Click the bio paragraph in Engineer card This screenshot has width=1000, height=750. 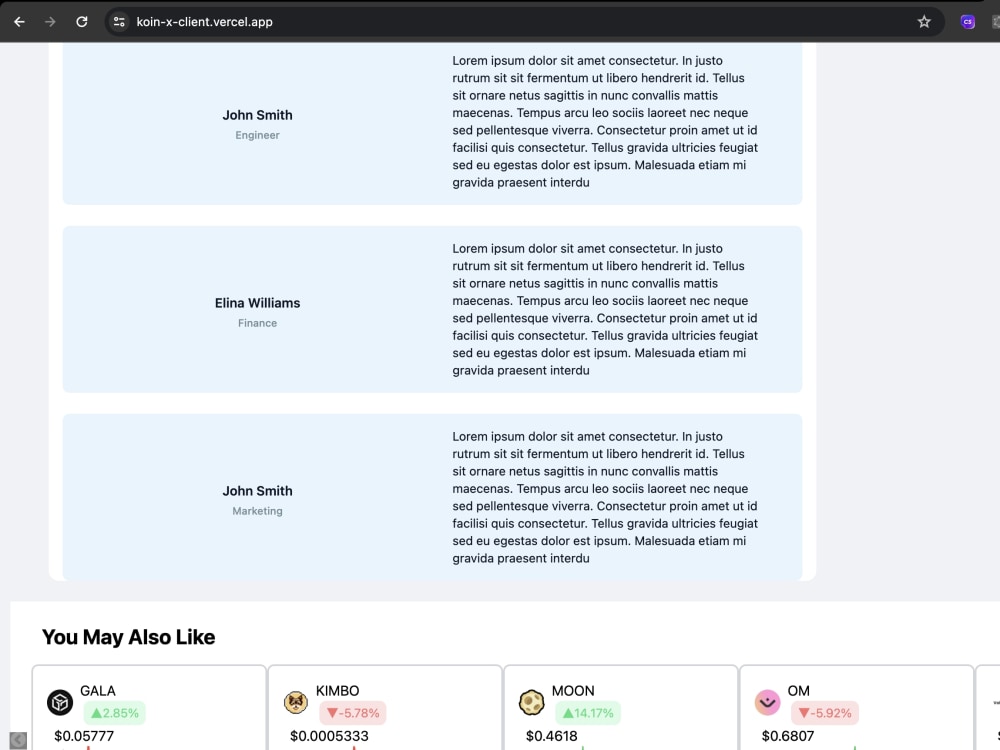pyautogui.click(x=605, y=121)
